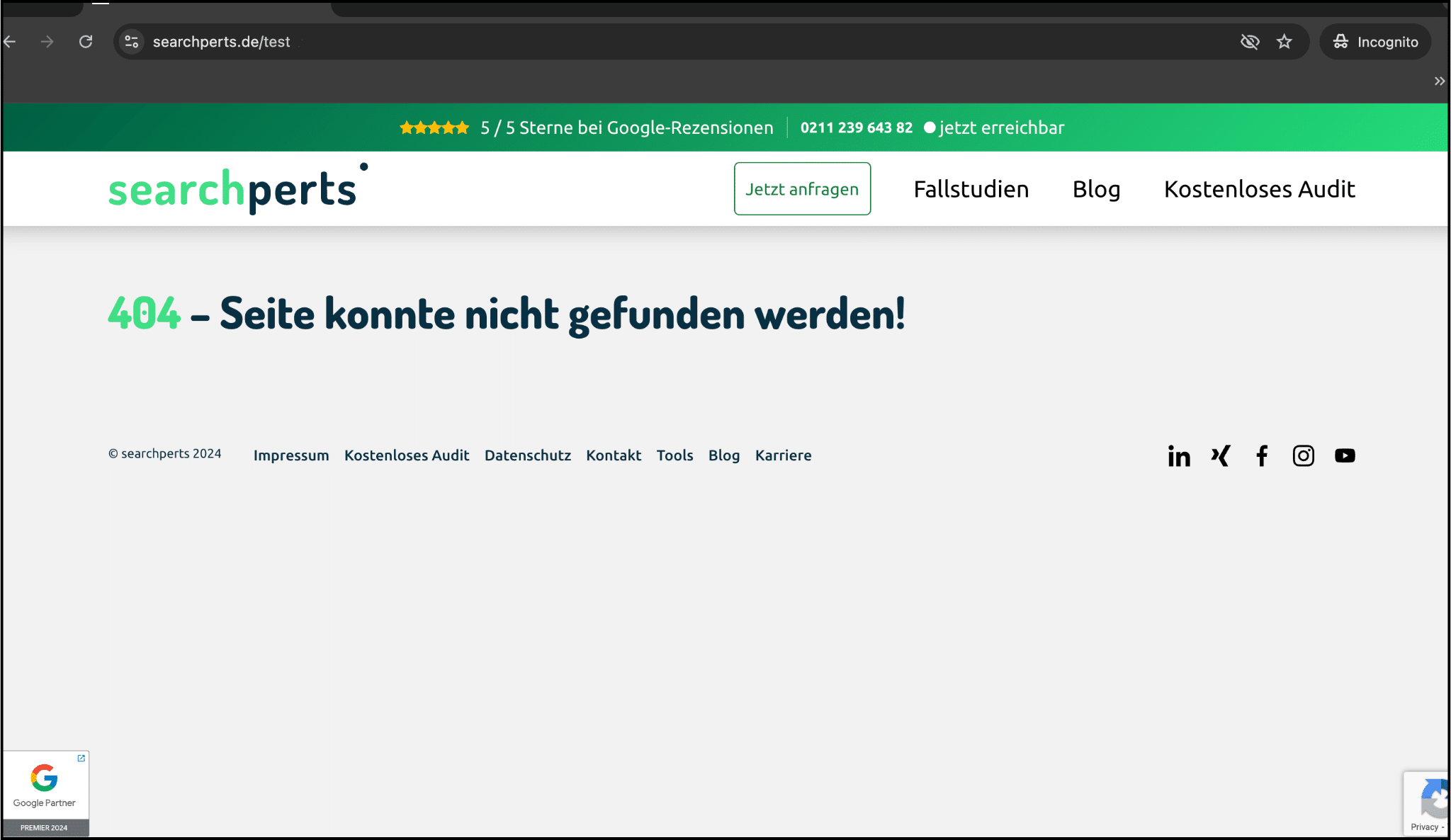Viewport: 1451px width, 840px height.
Task: Open the LinkedIn icon in the footer
Action: tap(1179, 455)
